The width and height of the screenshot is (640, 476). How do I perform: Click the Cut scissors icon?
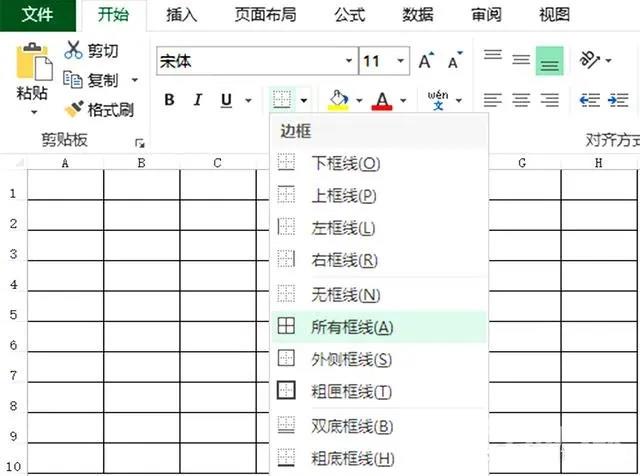tap(73, 50)
